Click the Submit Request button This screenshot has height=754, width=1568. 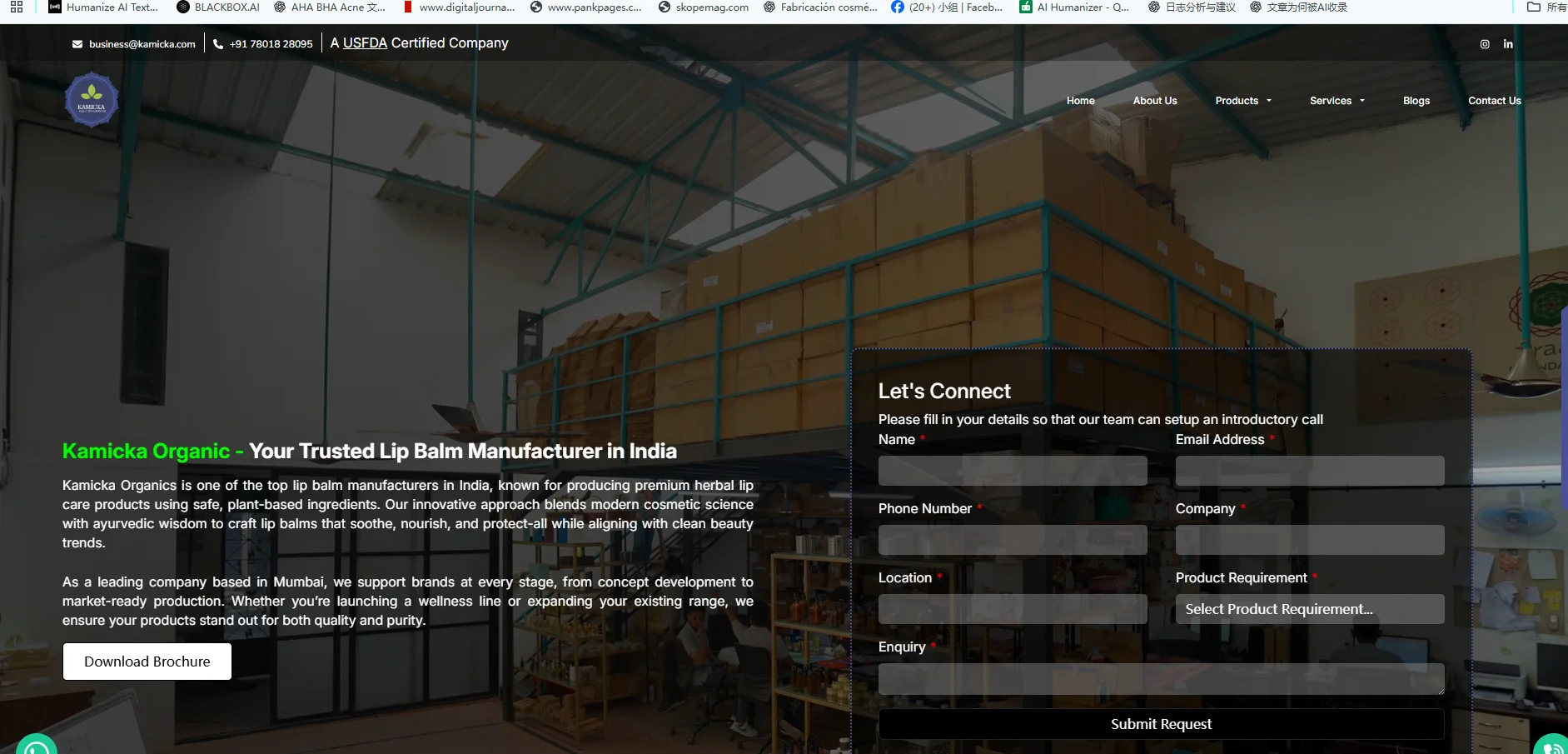[1160, 723]
